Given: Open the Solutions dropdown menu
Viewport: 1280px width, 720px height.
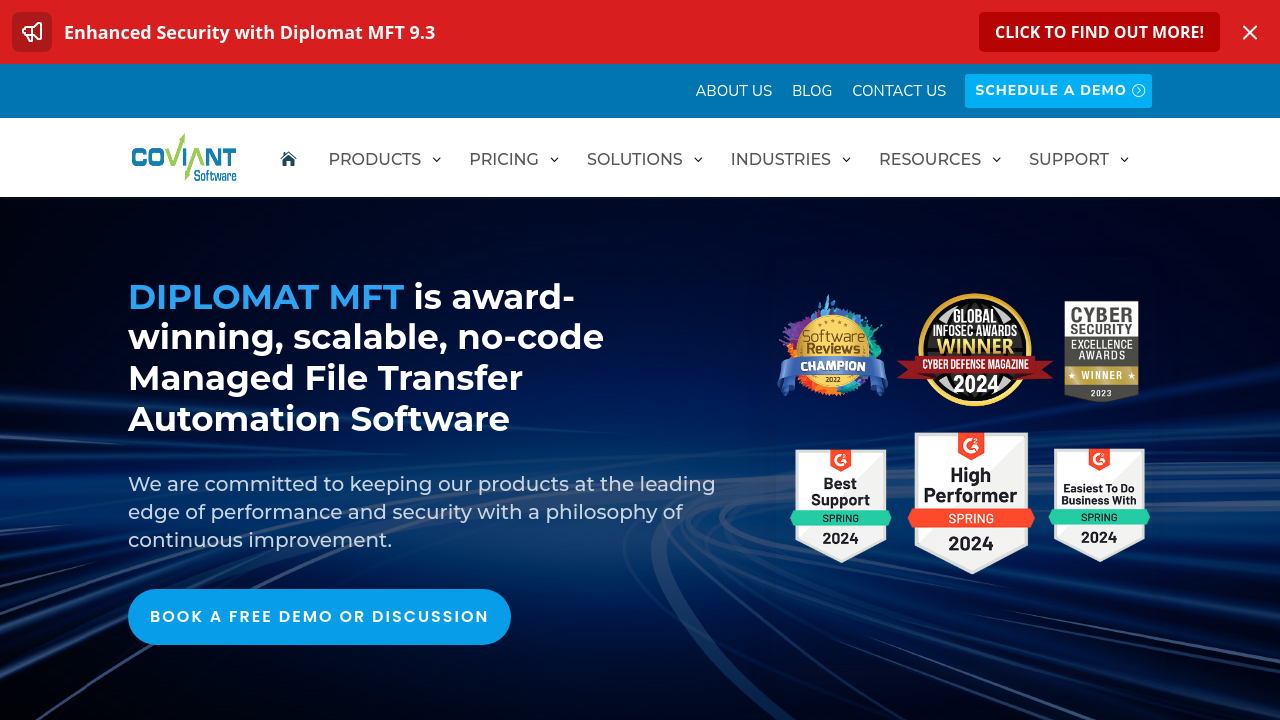Looking at the screenshot, I should (644, 159).
